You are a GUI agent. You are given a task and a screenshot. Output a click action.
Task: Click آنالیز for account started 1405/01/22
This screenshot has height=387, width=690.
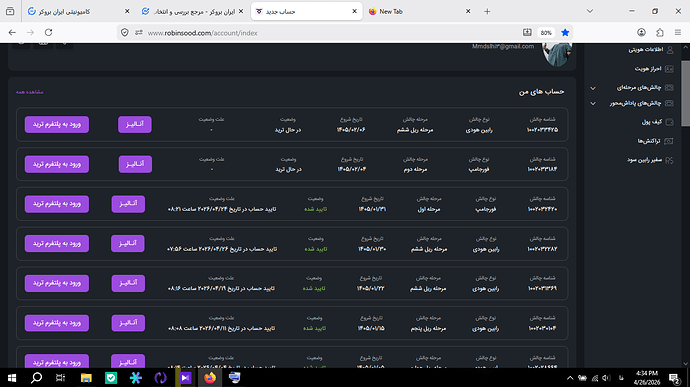click(x=128, y=283)
